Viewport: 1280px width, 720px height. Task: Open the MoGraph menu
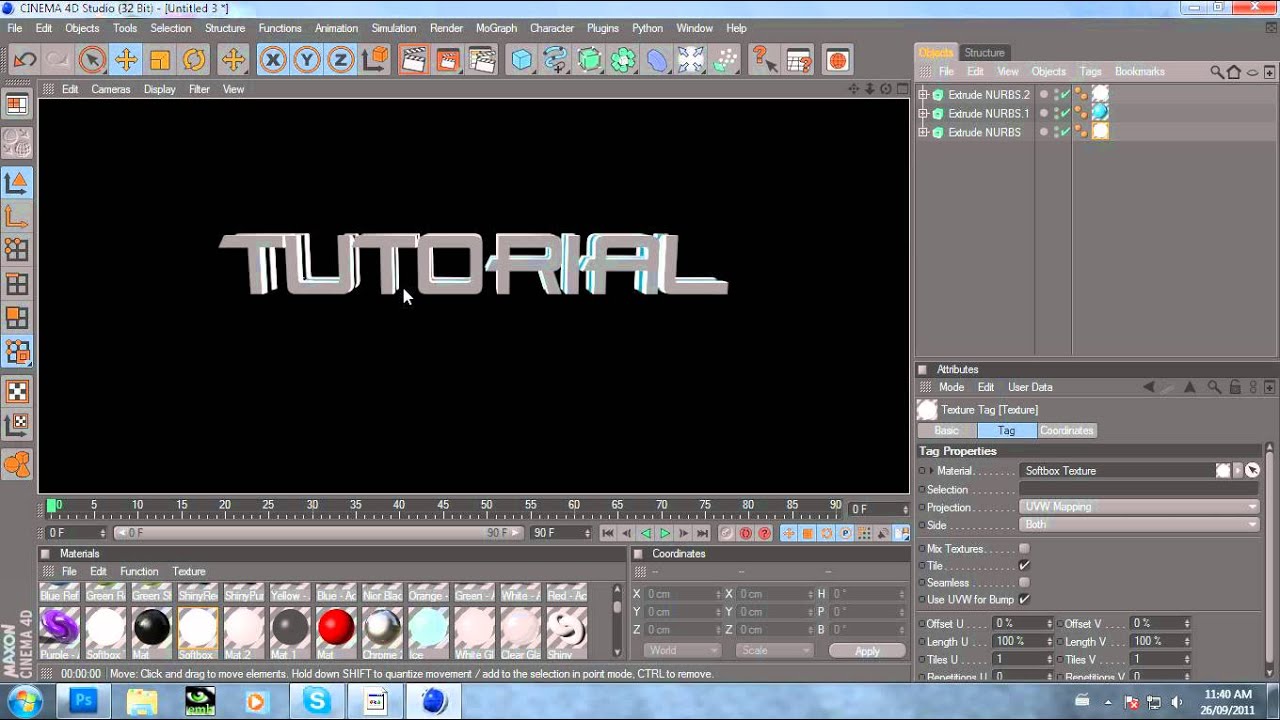click(496, 28)
